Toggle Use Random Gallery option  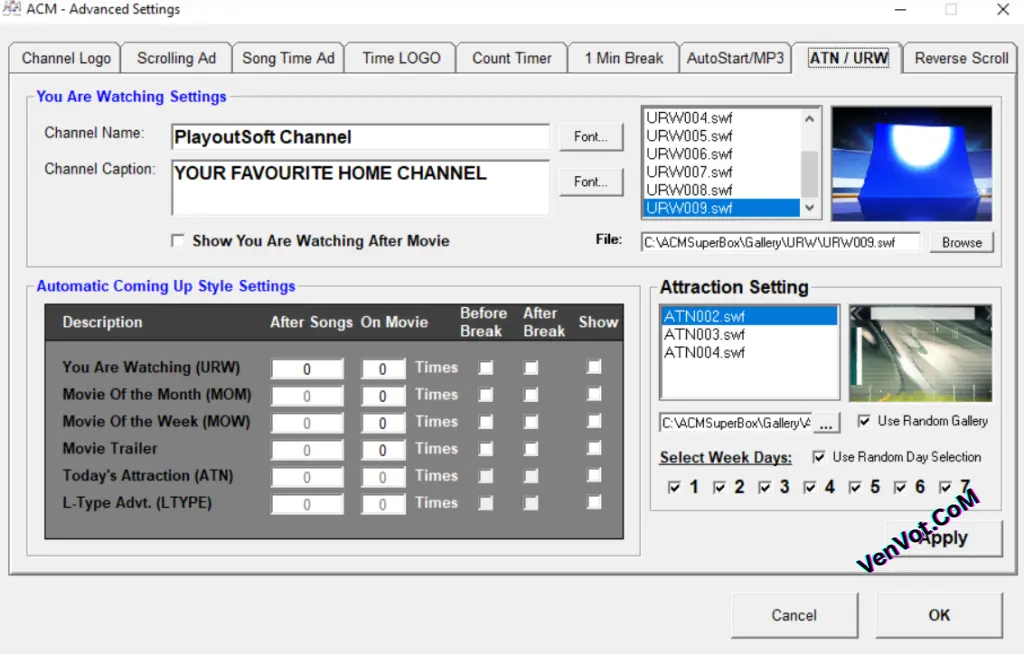pos(865,421)
